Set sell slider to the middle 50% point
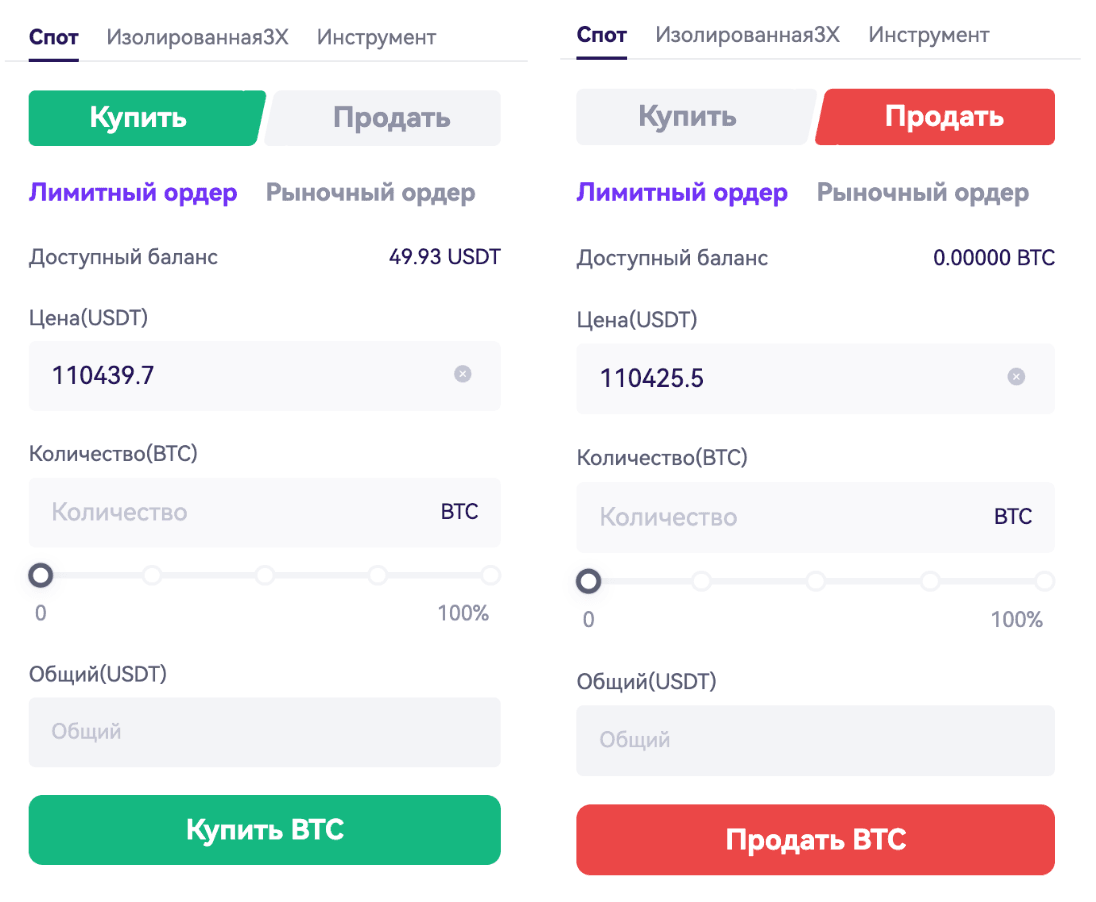 pyautogui.click(x=816, y=581)
